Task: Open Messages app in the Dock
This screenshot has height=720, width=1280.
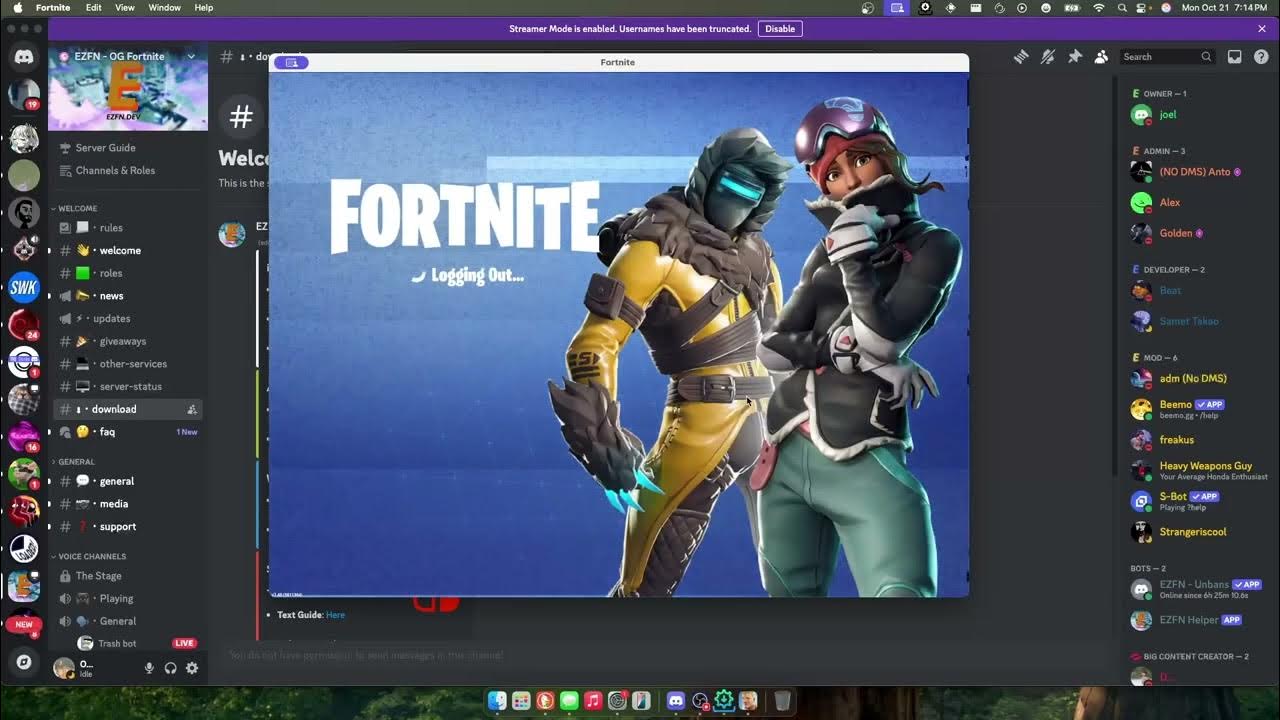Action: [x=569, y=701]
